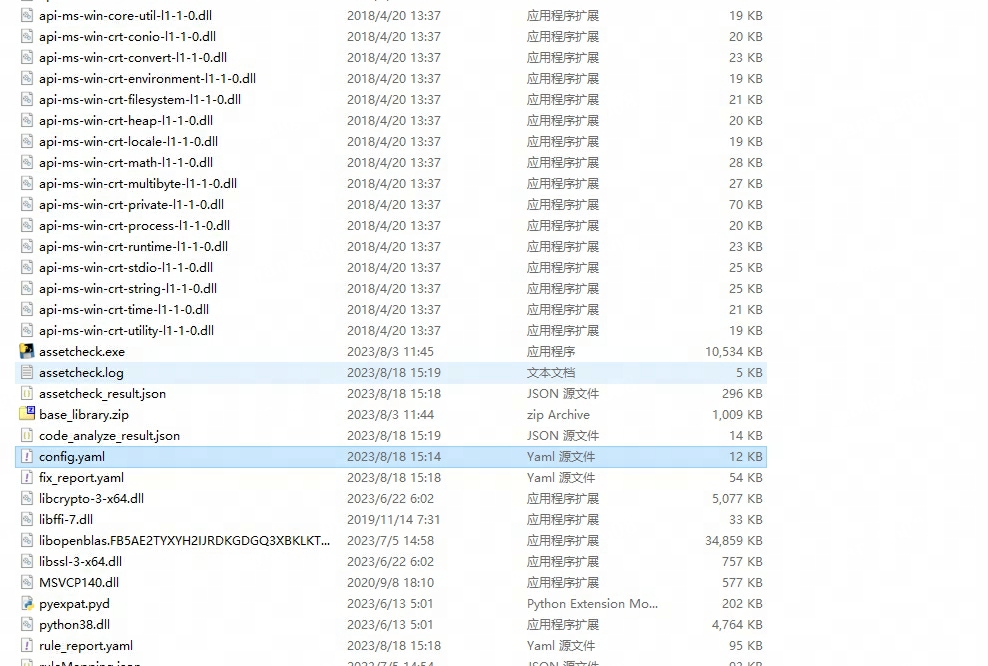
Task: Click the python38.dll file icon
Action: 27,624
